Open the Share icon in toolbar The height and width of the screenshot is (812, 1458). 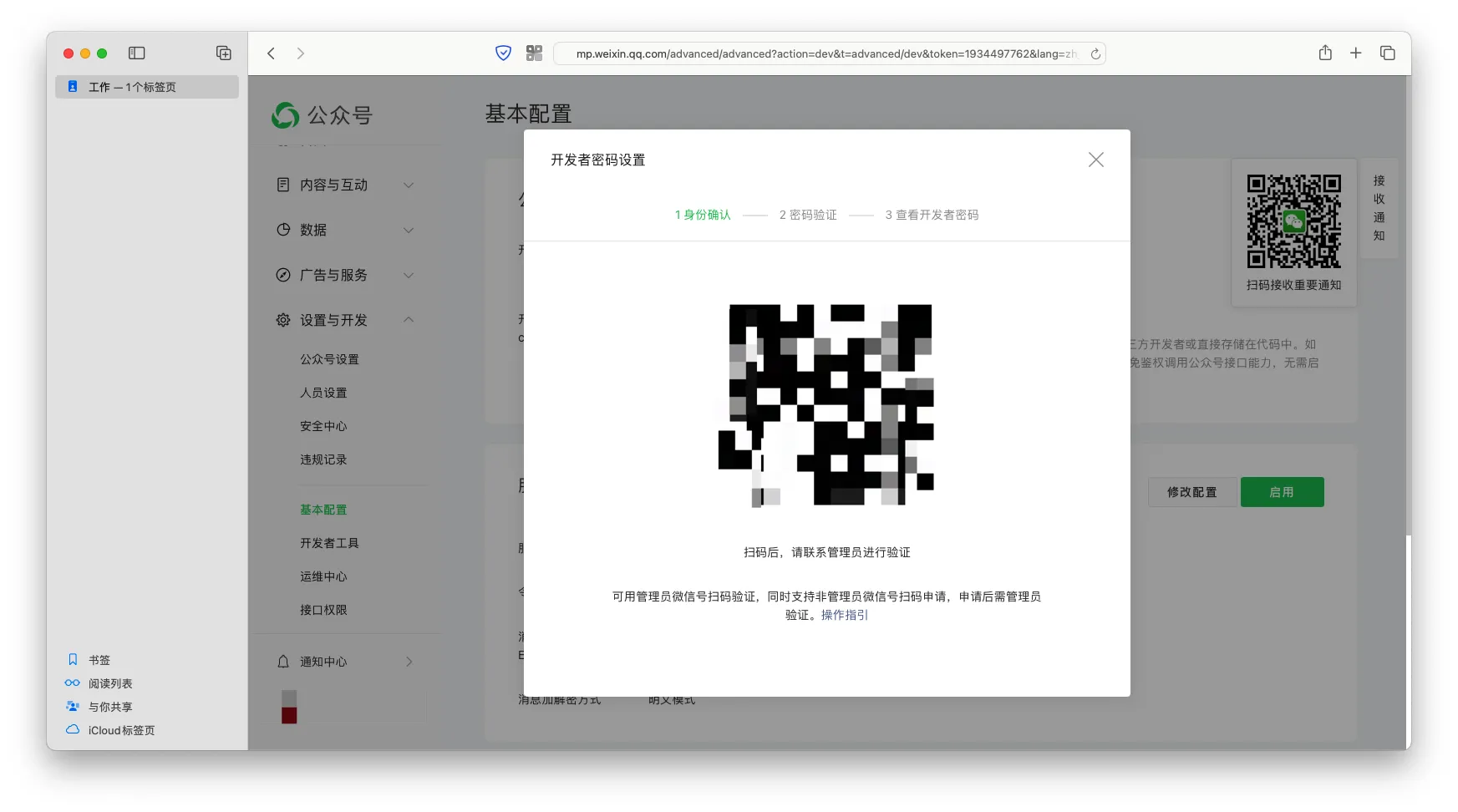point(1325,53)
